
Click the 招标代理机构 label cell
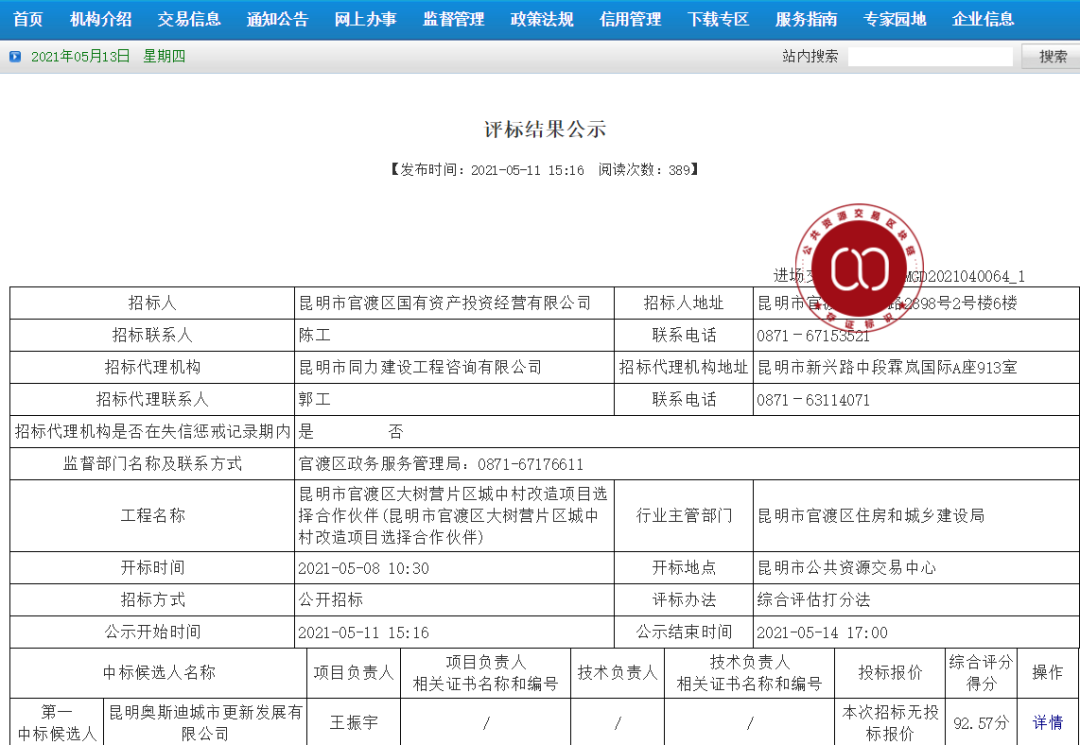click(152, 367)
